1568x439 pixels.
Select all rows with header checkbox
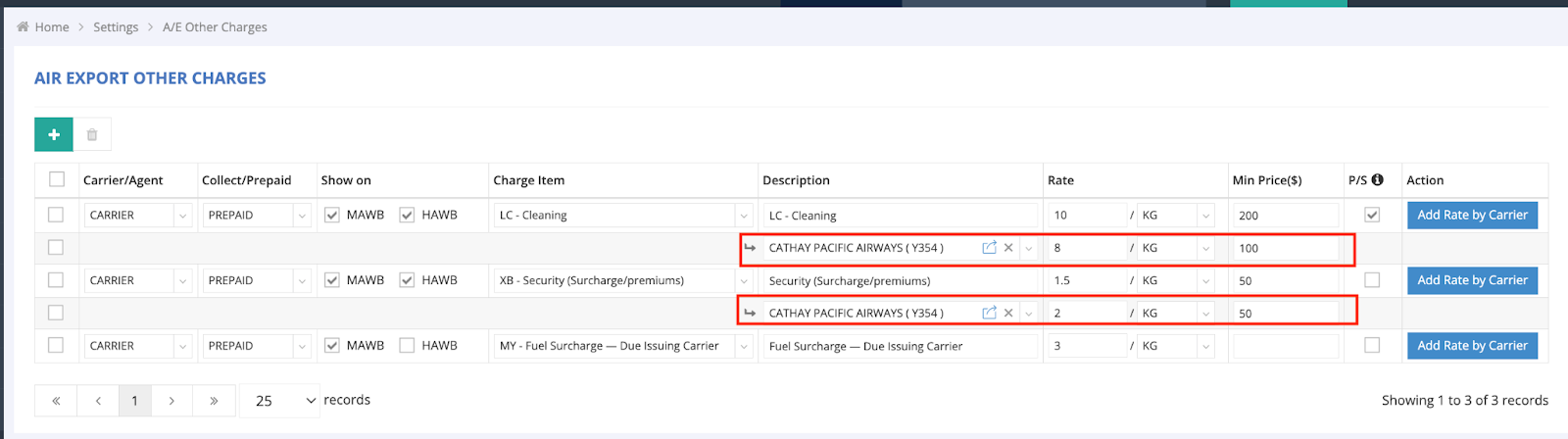[x=57, y=179]
